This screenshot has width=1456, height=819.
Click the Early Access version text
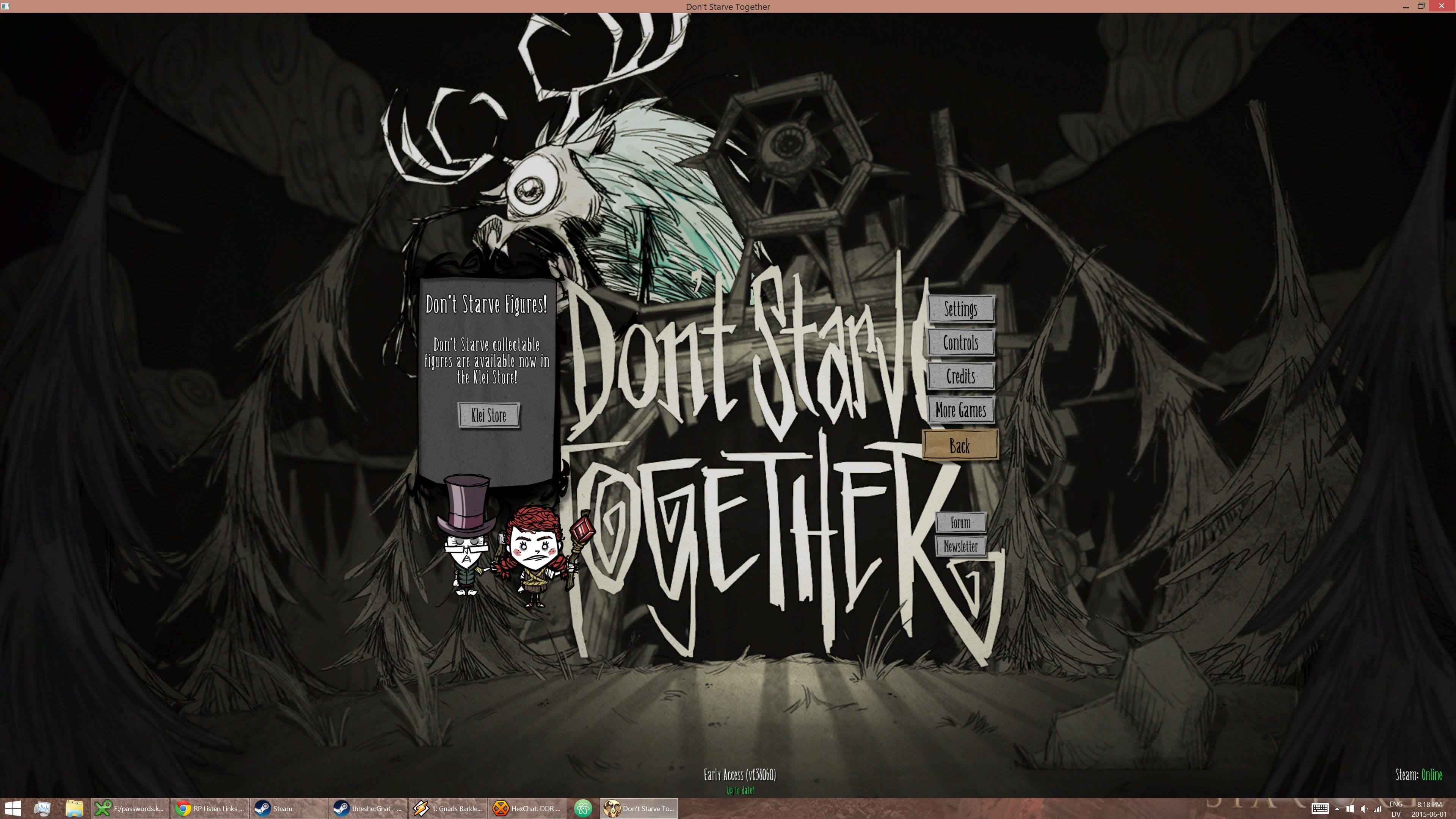tap(739, 774)
